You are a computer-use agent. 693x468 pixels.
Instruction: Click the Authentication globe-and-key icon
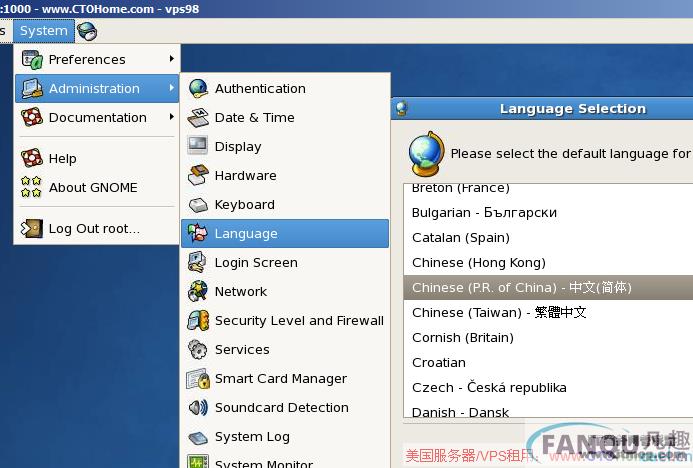point(198,88)
